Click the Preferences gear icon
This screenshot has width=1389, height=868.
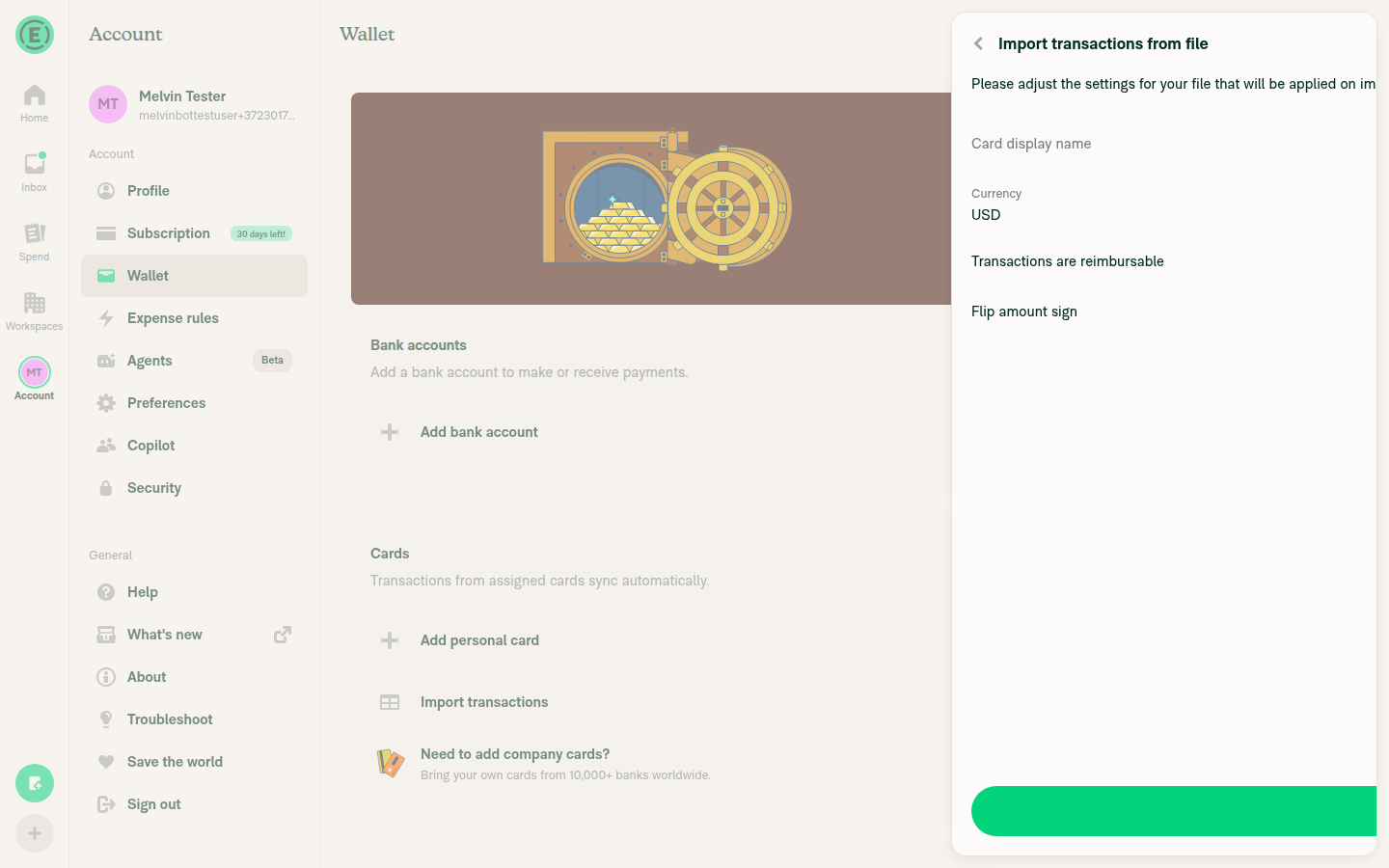[x=106, y=403]
